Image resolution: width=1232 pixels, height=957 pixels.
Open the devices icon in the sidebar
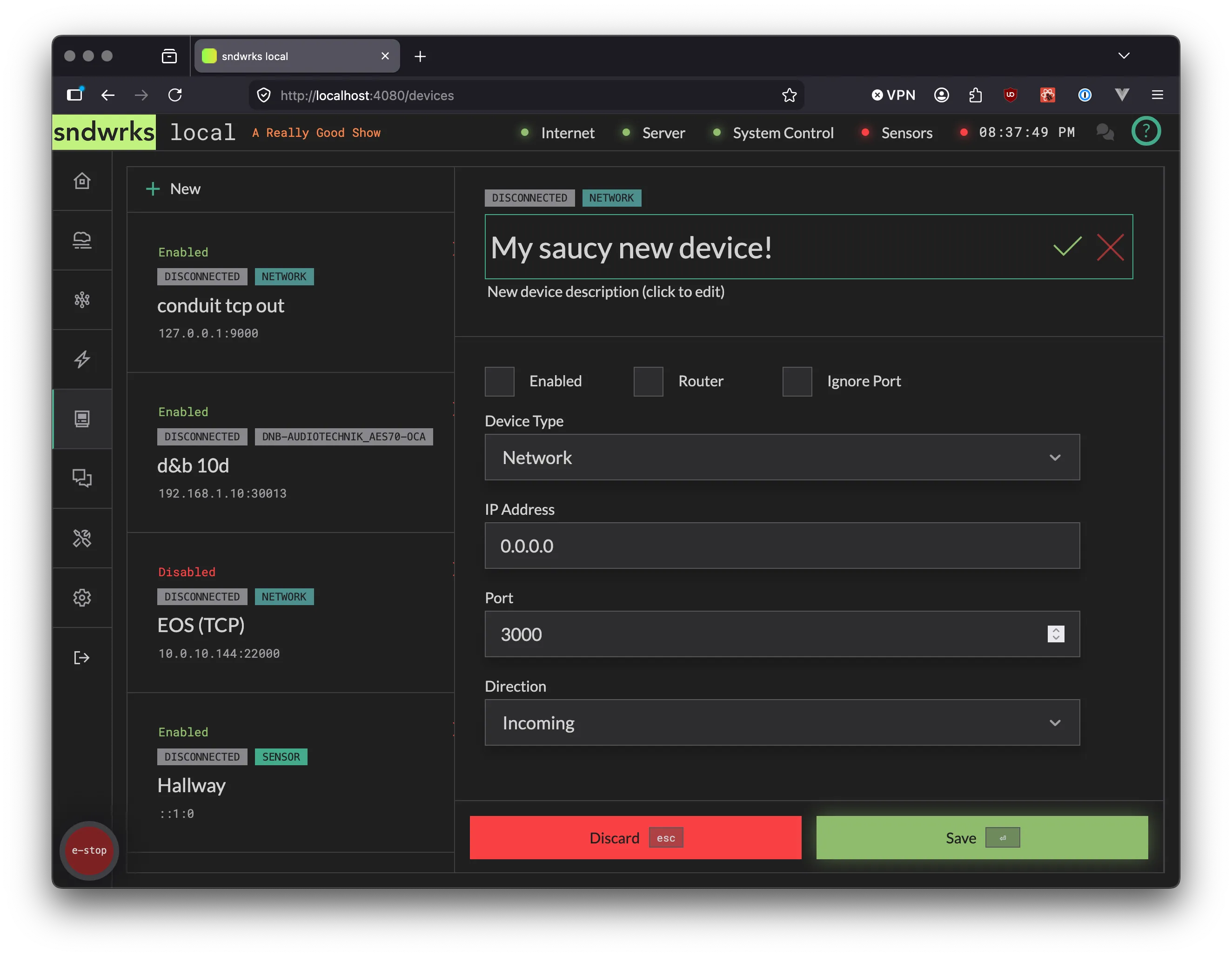click(82, 419)
